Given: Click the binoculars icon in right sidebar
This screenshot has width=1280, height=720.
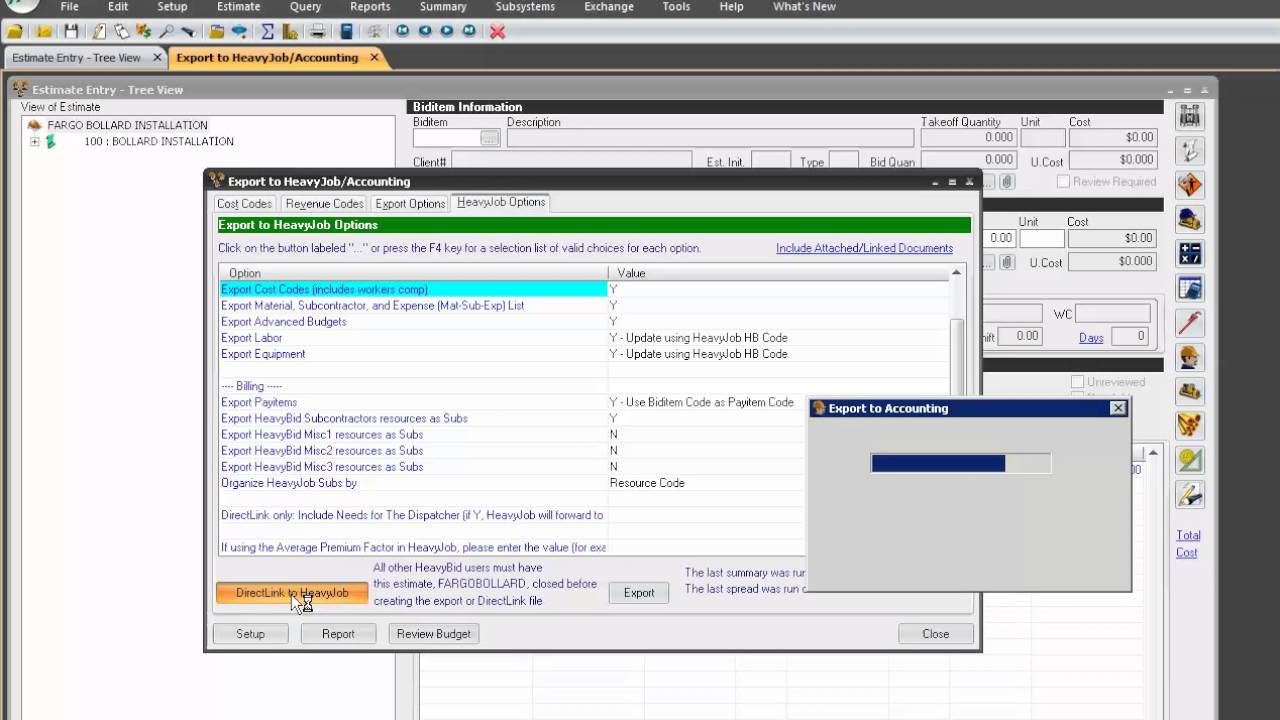Looking at the screenshot, I should click(1189, 117).
